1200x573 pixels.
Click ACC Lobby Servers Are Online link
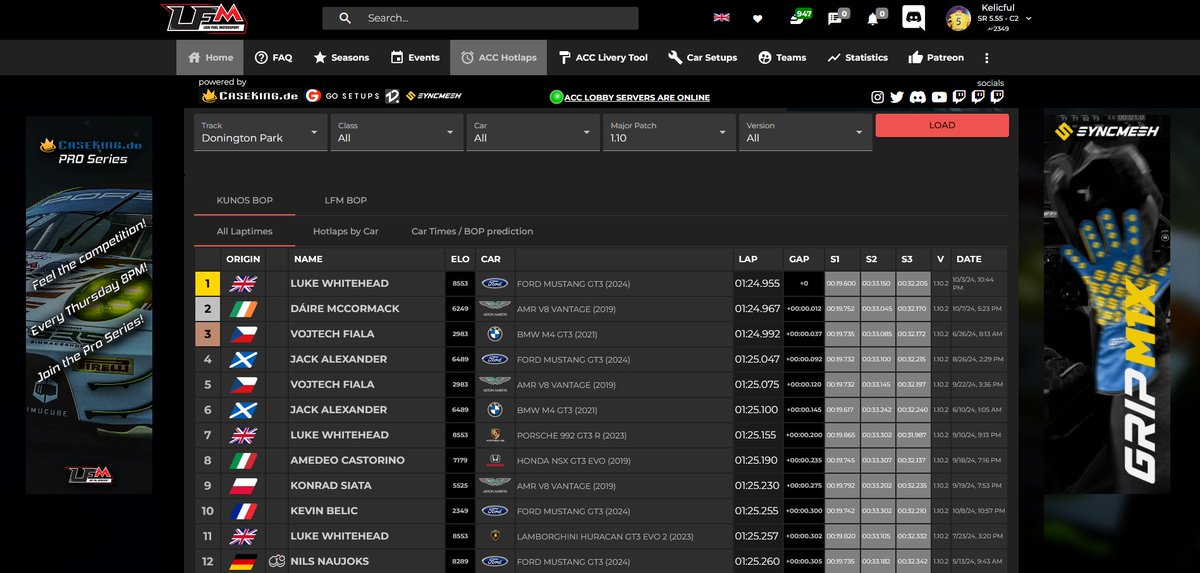coord(637,98)
